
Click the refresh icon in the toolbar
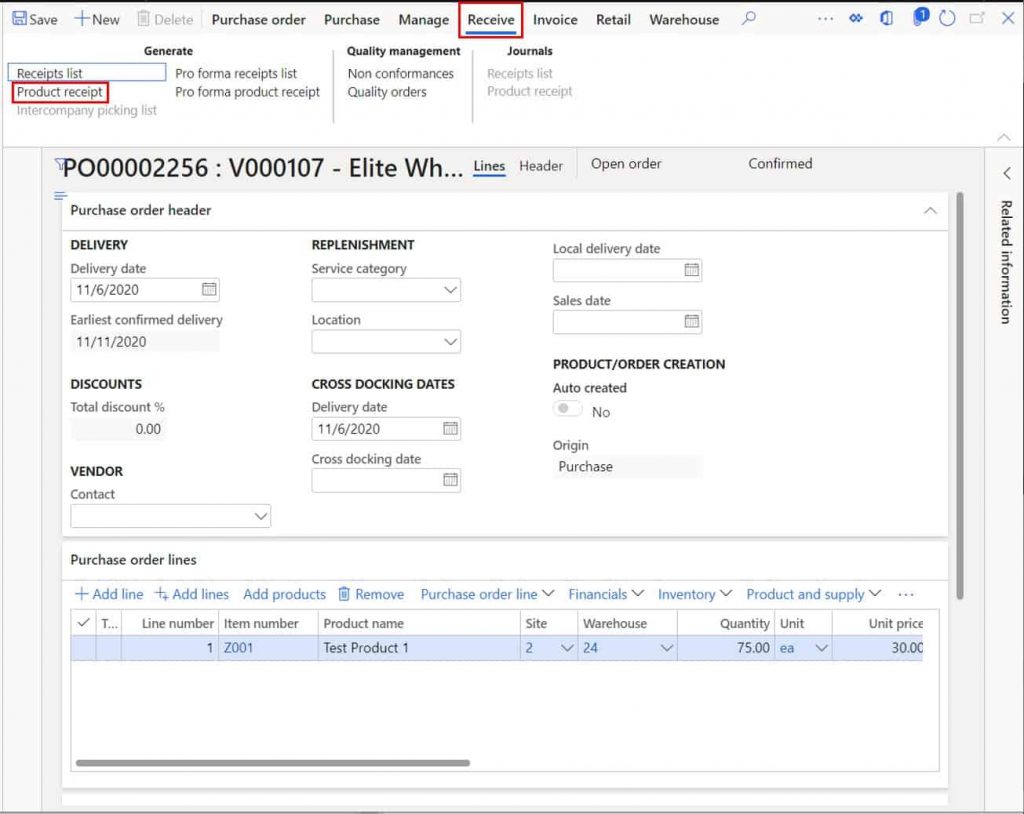(946, 17)
